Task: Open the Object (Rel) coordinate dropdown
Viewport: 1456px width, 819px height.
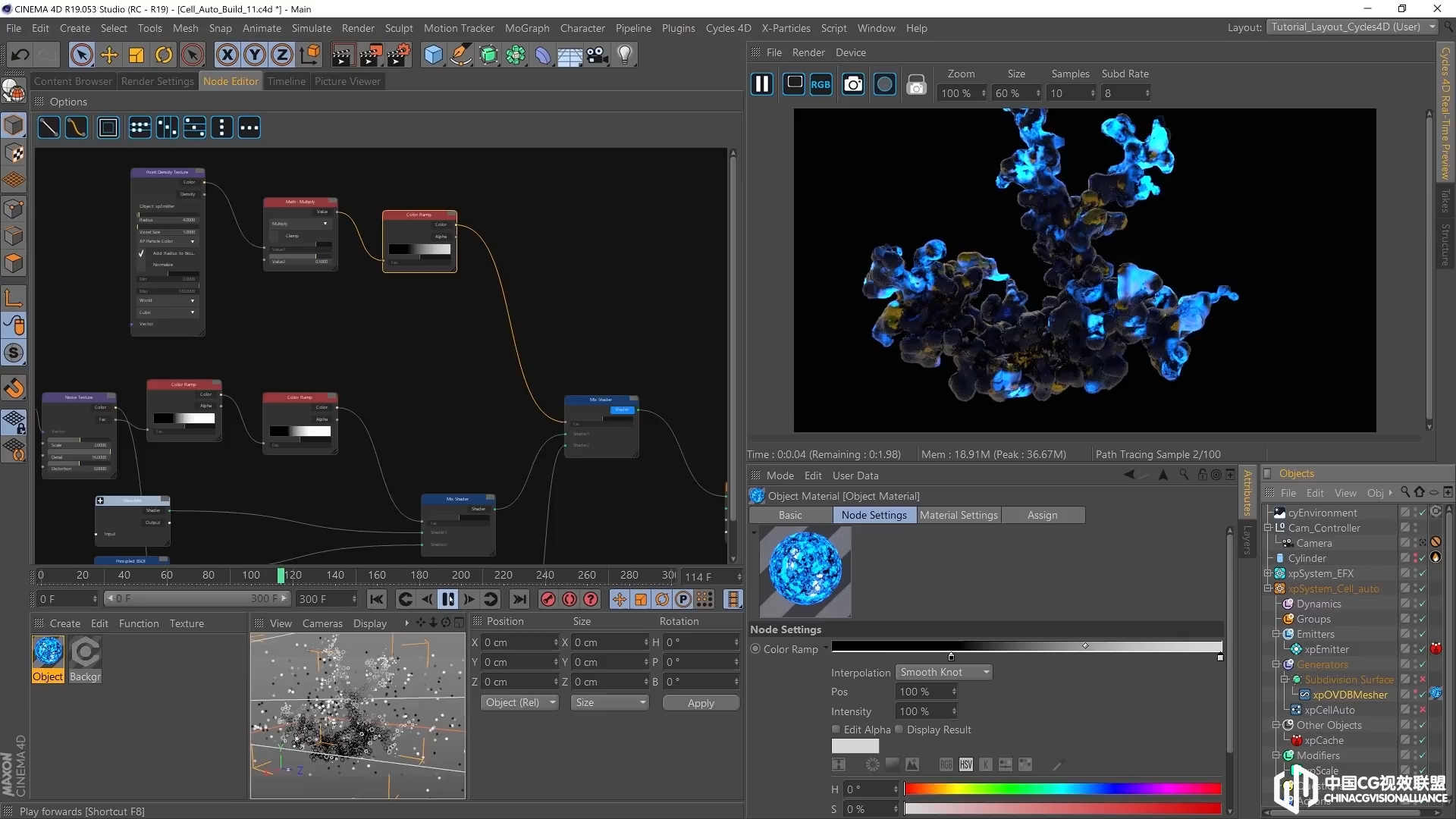Action: coord(519,702)
